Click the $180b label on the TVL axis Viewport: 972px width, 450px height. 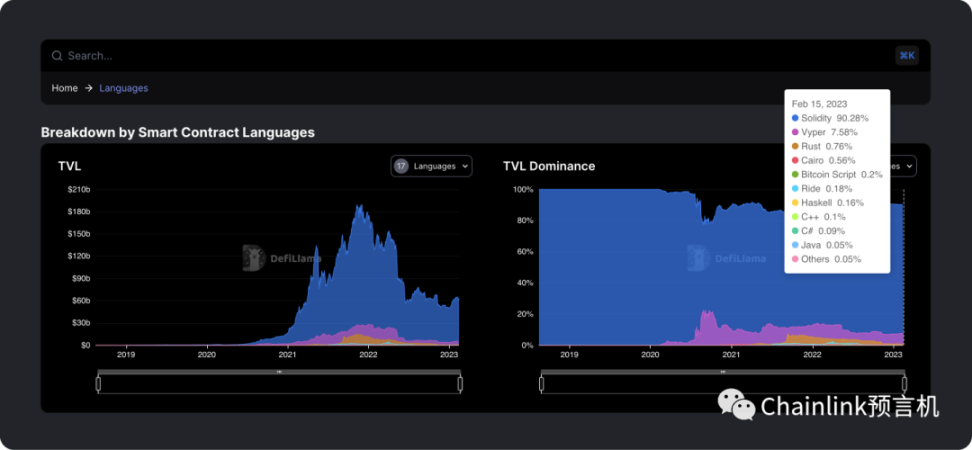79,211
